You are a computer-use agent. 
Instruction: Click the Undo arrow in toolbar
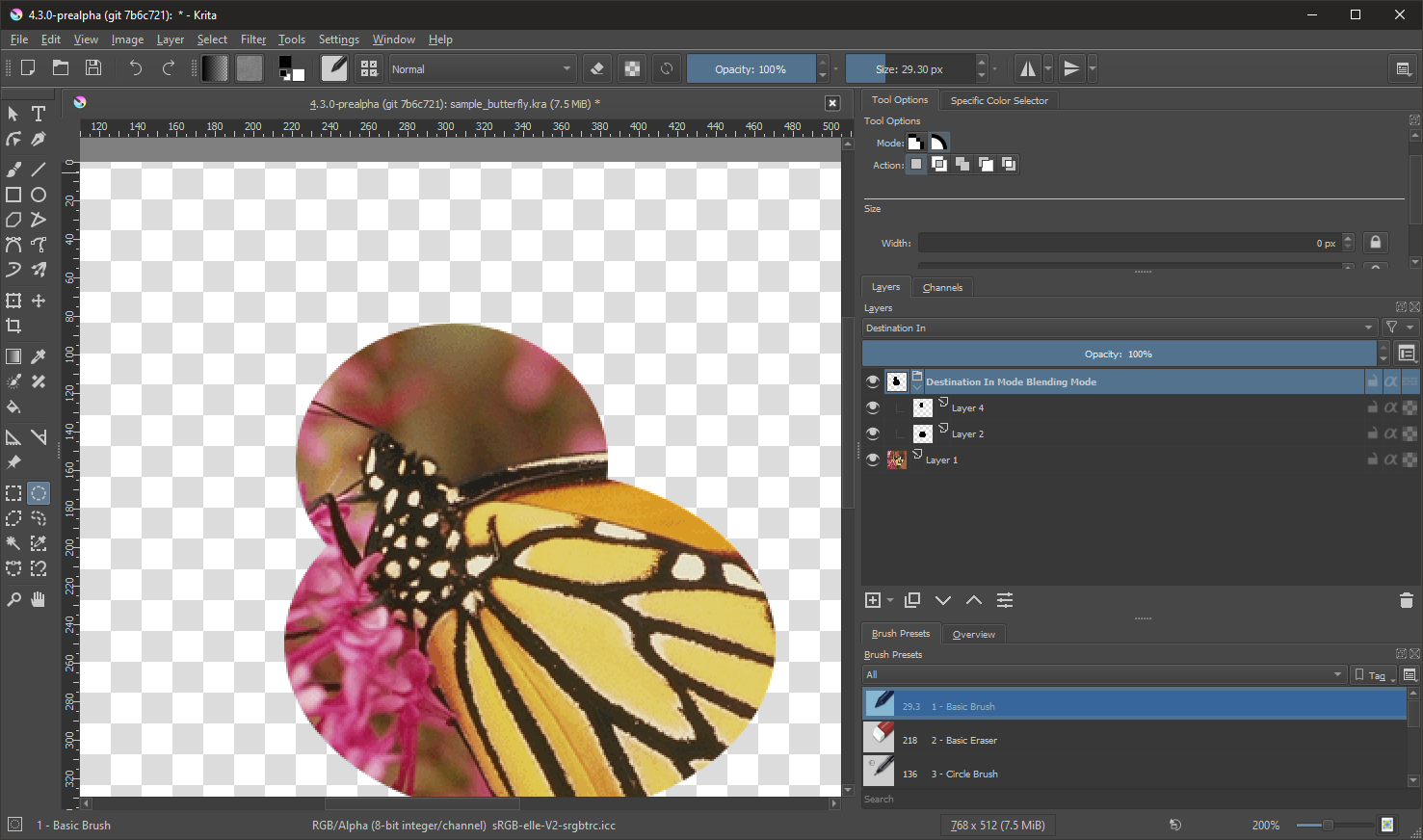click(135, 68)
